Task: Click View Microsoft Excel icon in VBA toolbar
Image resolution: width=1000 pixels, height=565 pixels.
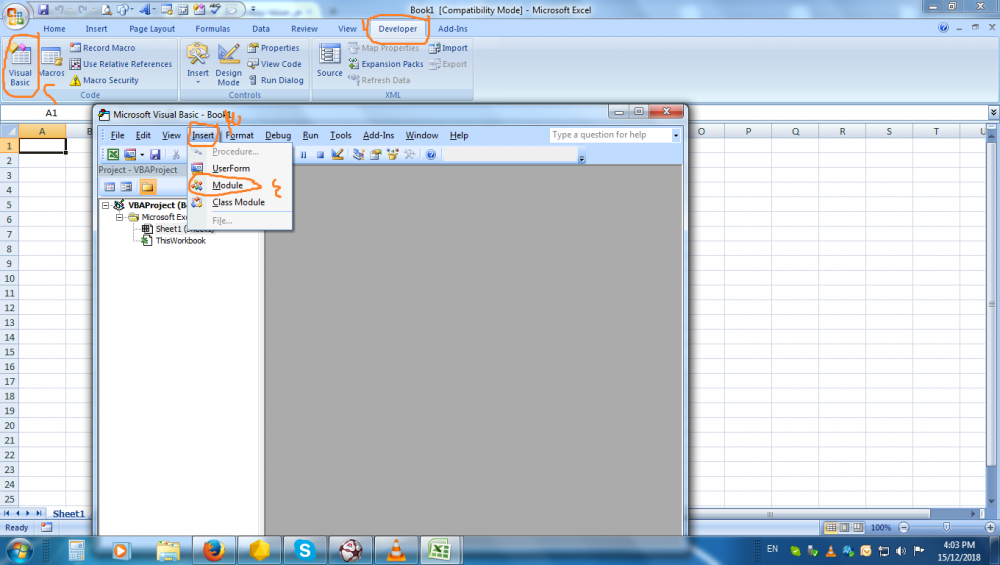Action: pyautogui.click(x=113, y=154)
